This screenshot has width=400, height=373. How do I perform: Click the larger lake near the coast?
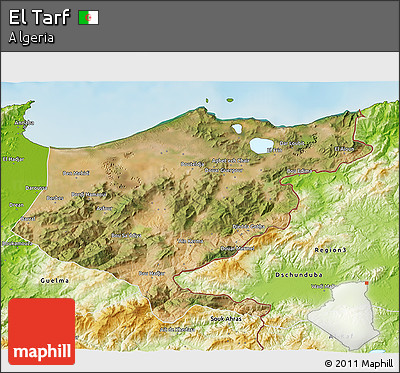262,146
